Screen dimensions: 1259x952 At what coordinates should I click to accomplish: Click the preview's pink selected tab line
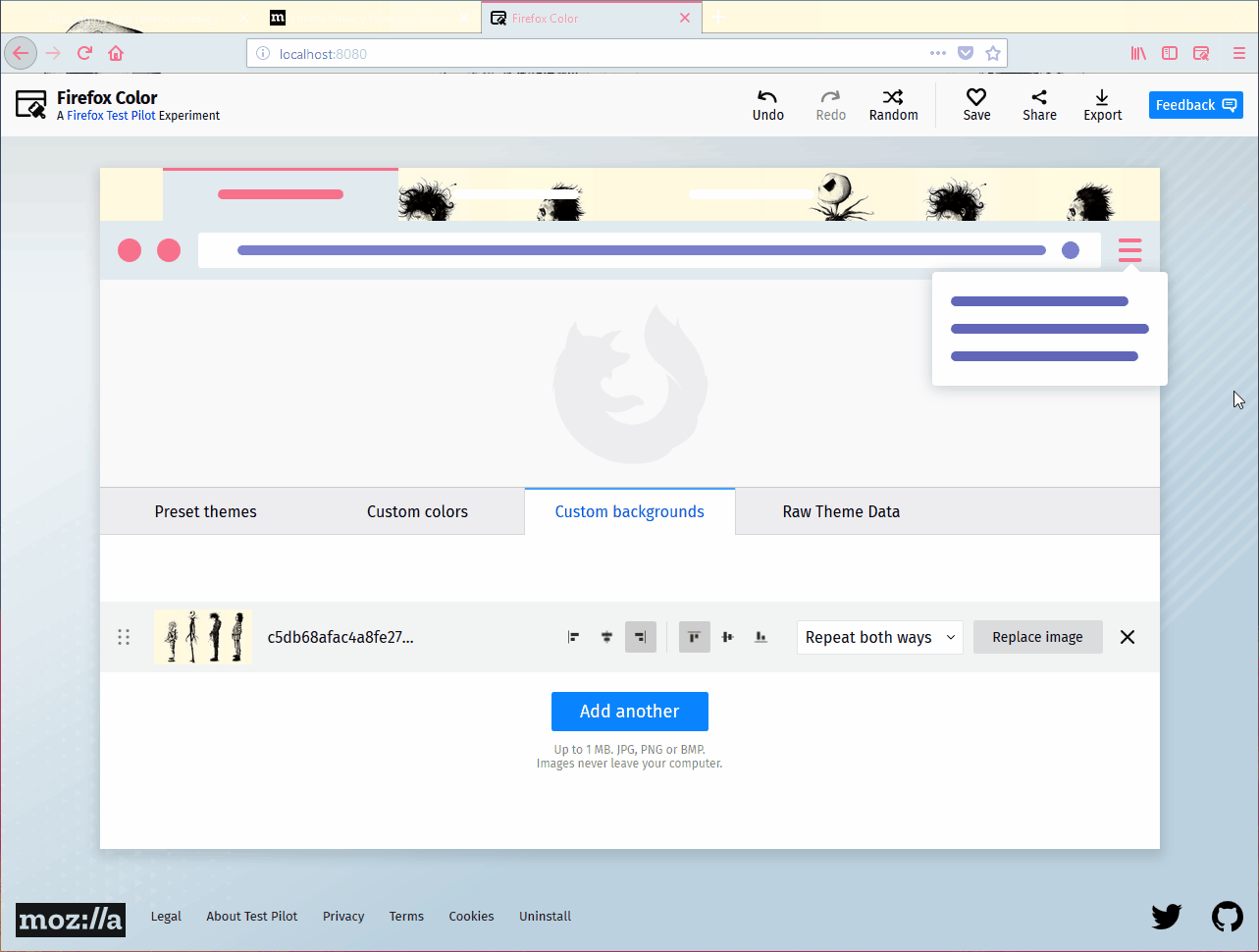[281, 194]
